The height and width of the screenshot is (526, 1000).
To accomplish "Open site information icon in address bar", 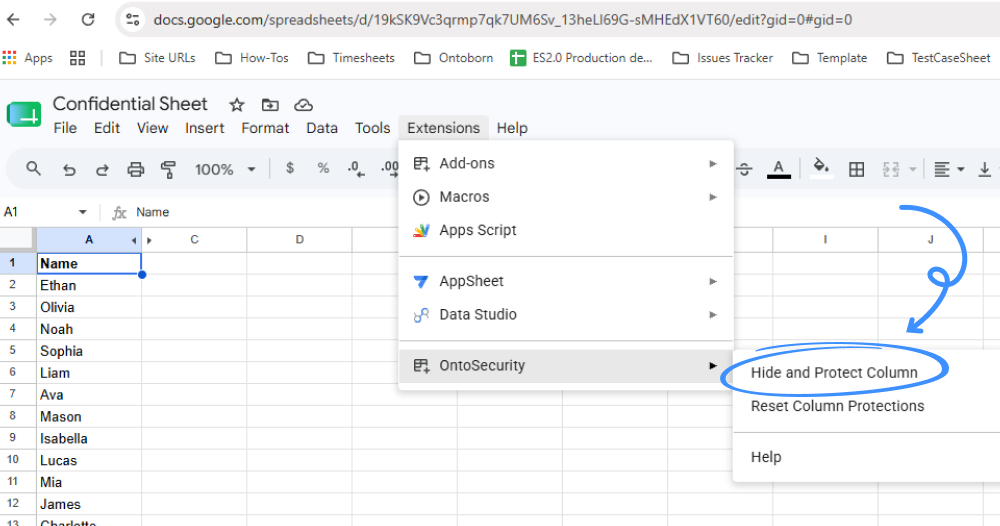I will coord(133,20).
